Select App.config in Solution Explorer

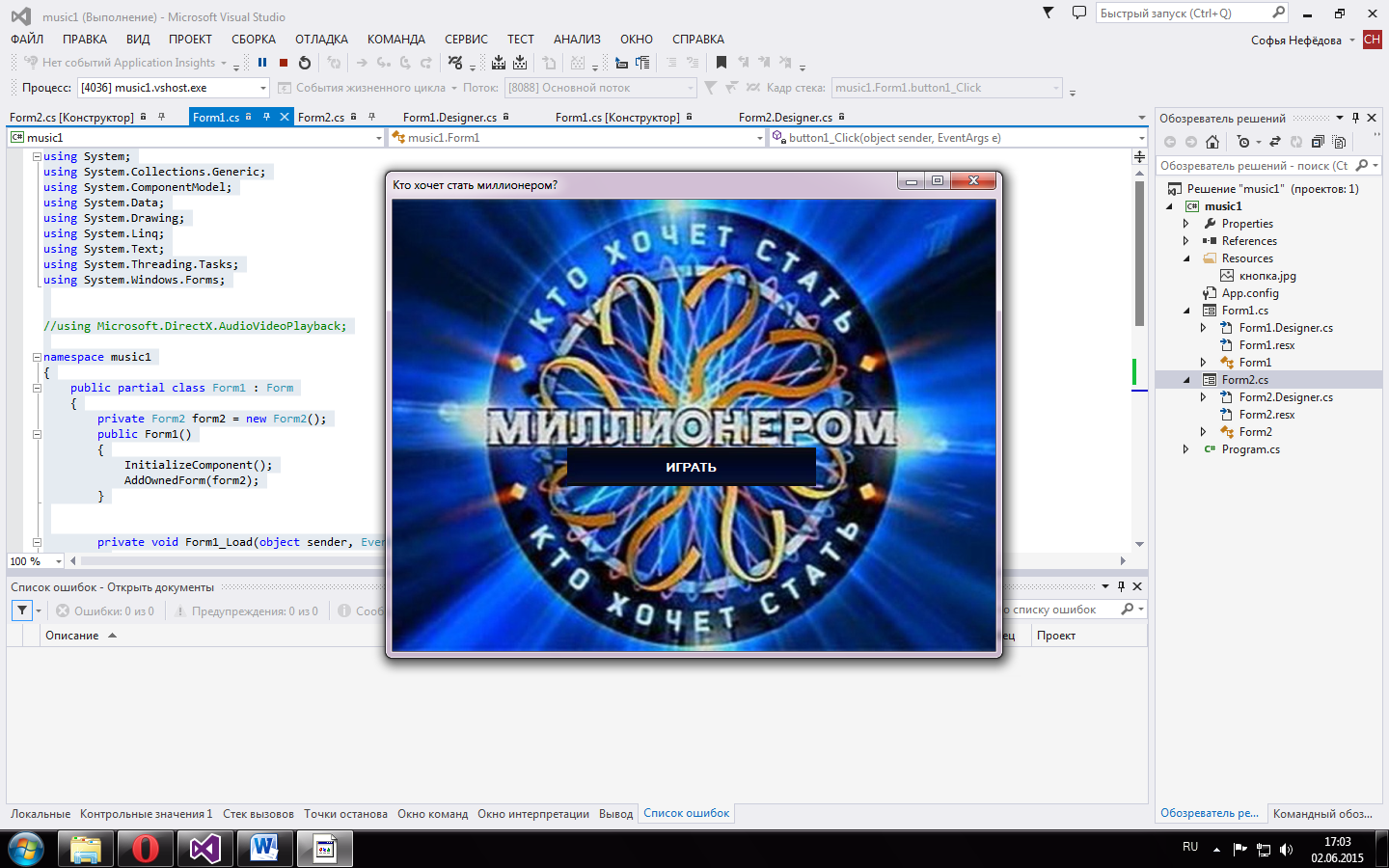1250,293
